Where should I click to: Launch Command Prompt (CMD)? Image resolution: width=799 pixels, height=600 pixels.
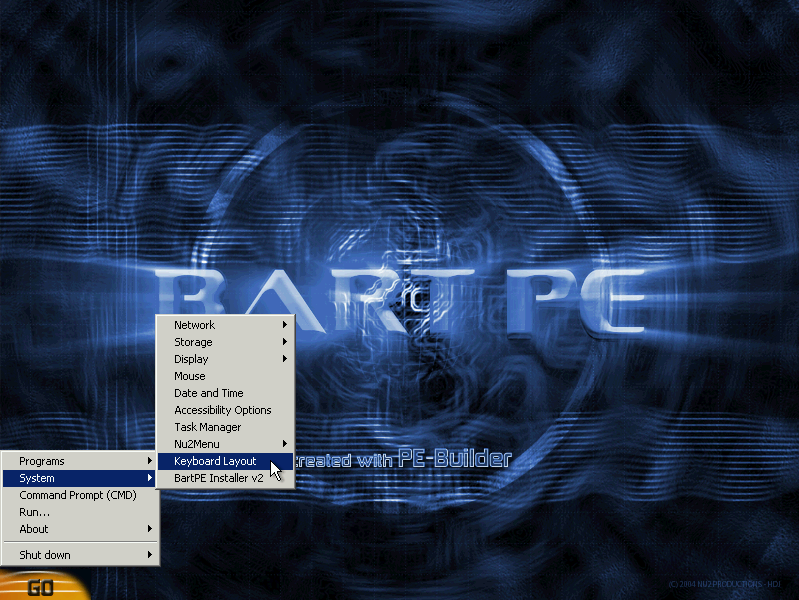(x=80, y=495)
